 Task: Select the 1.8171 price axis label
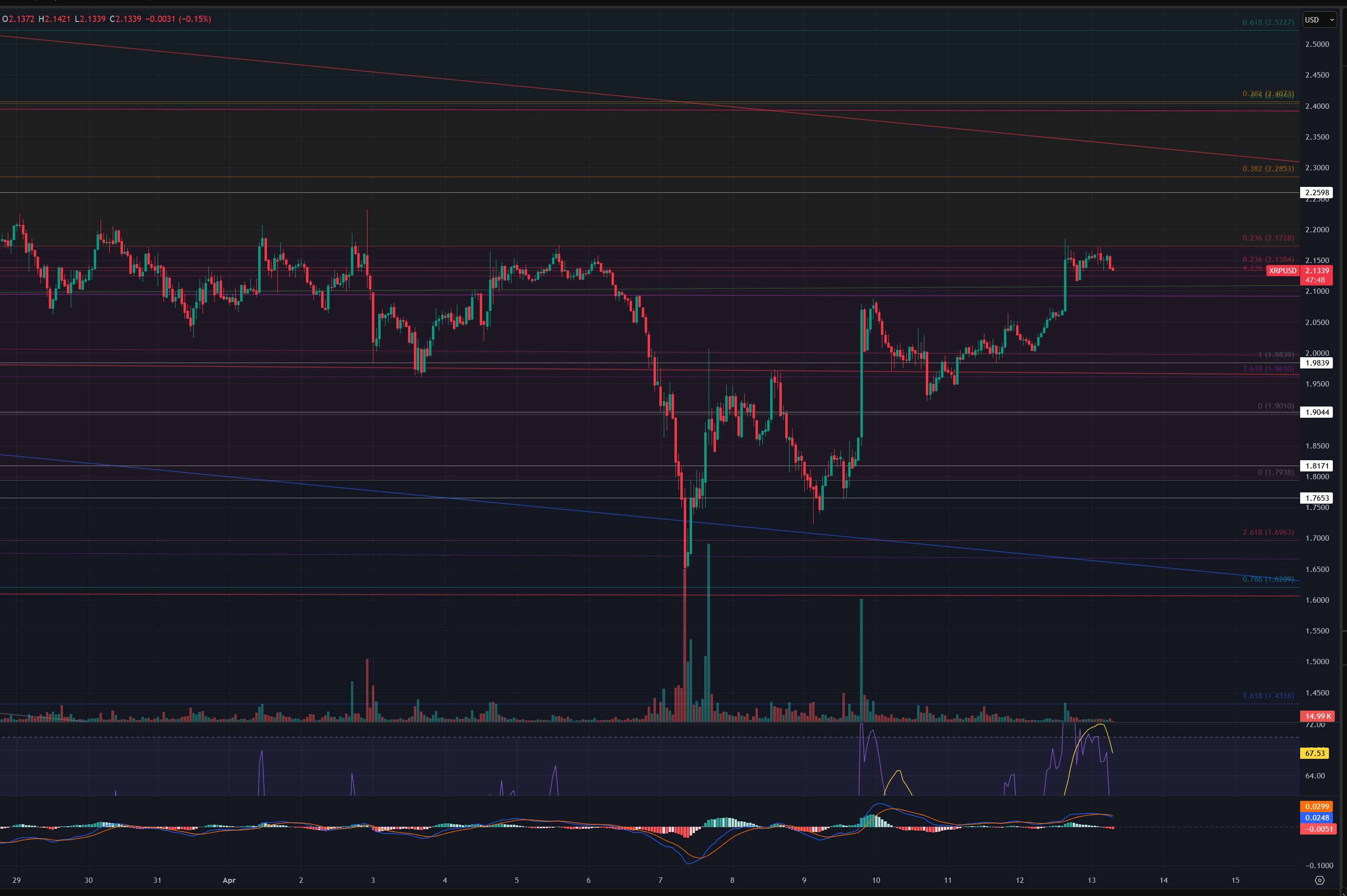point(1316,466)
